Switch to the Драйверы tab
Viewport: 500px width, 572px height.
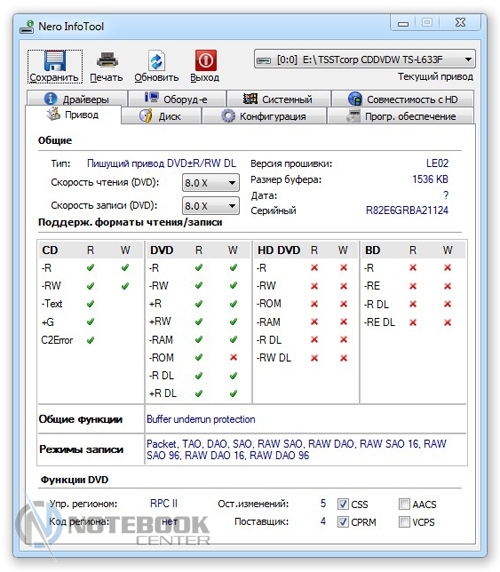(77, 99)
